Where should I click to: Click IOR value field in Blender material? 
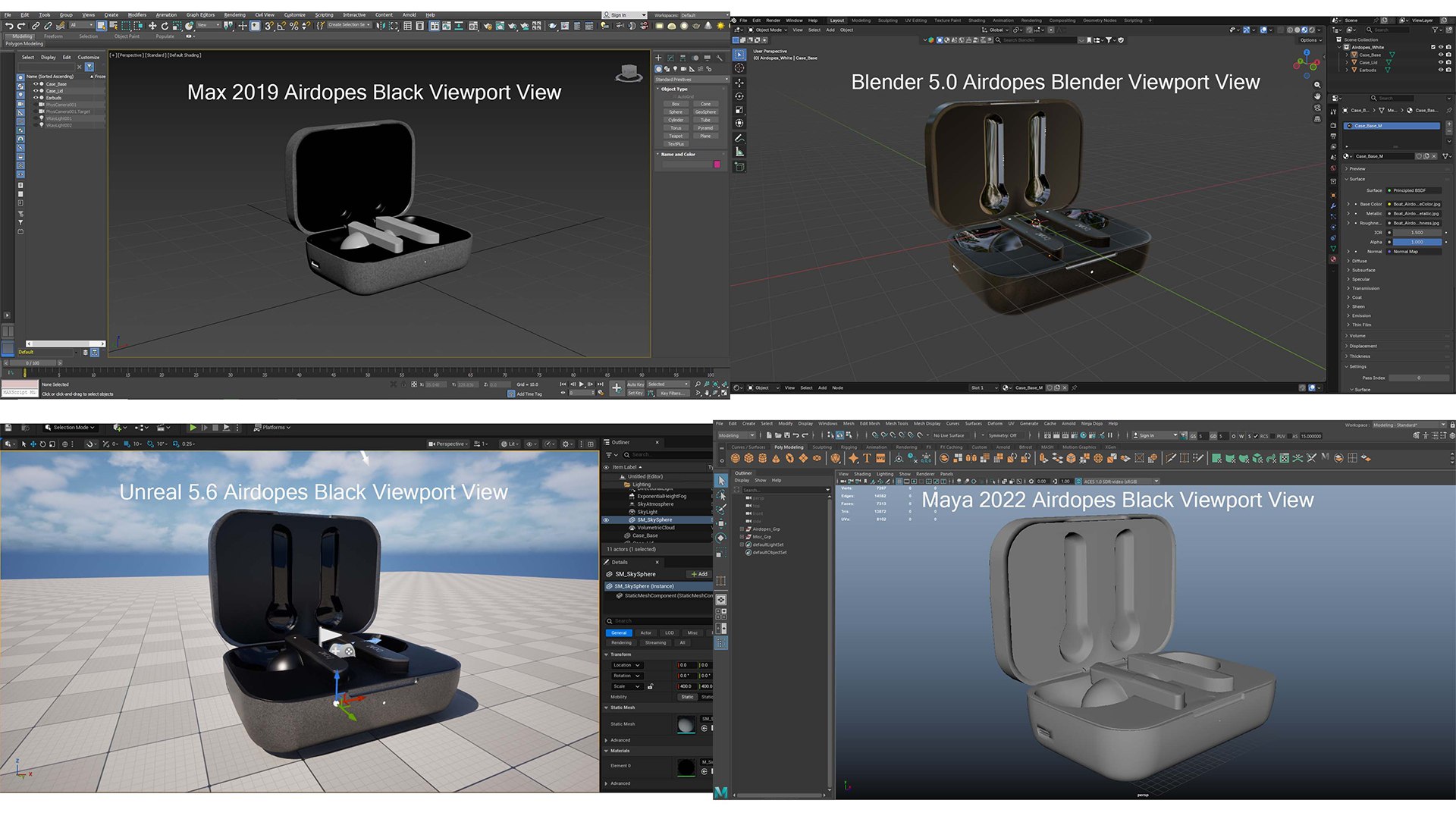pos(1417,233)
